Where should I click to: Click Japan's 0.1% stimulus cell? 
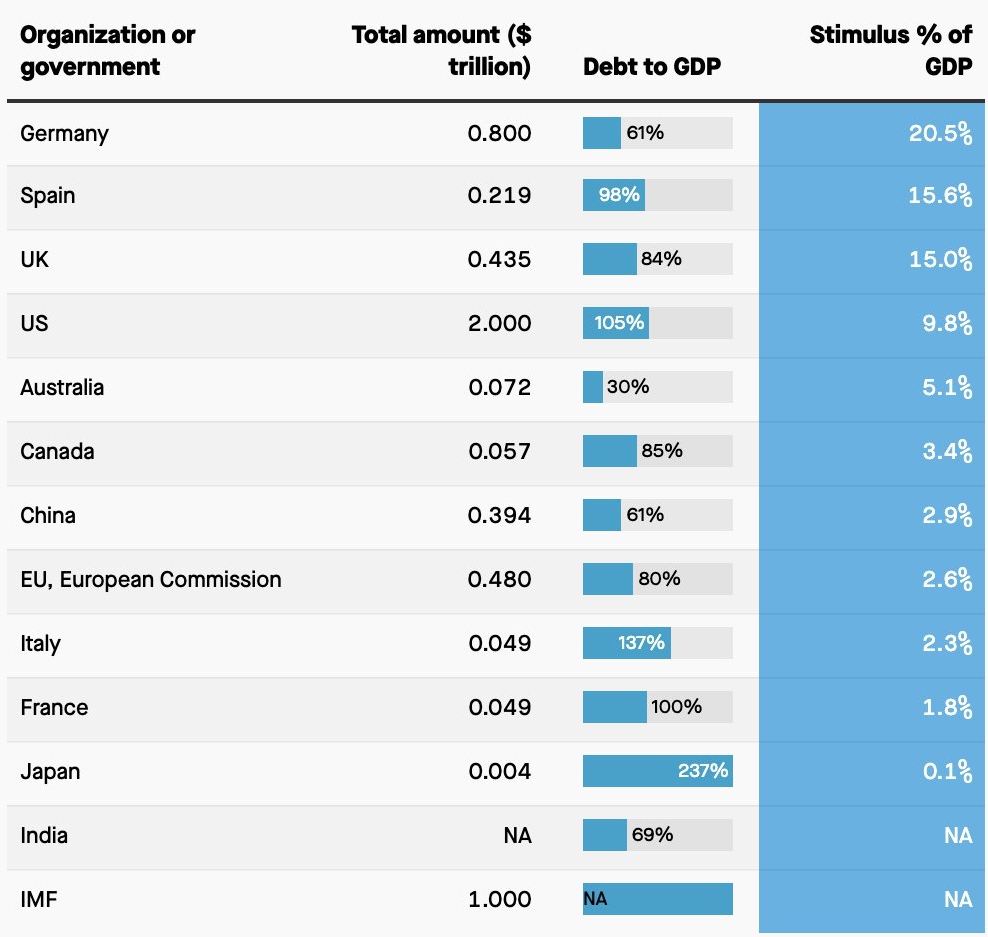(946, 771)
